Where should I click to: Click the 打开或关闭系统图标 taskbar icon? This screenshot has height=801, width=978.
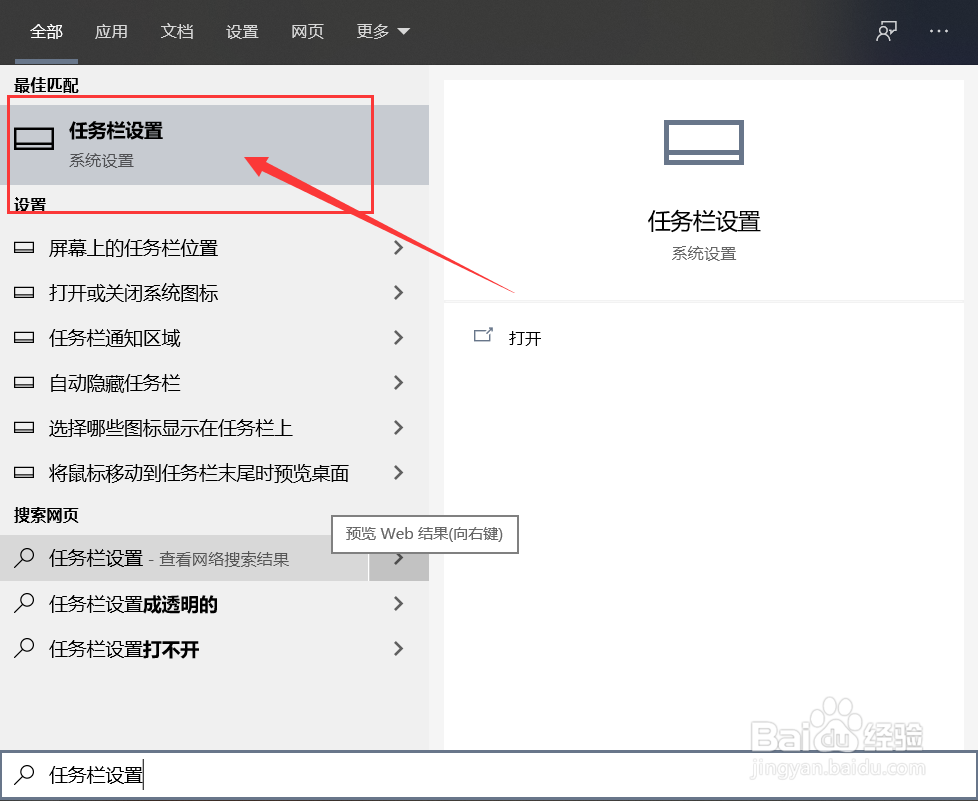pos(23,293)
